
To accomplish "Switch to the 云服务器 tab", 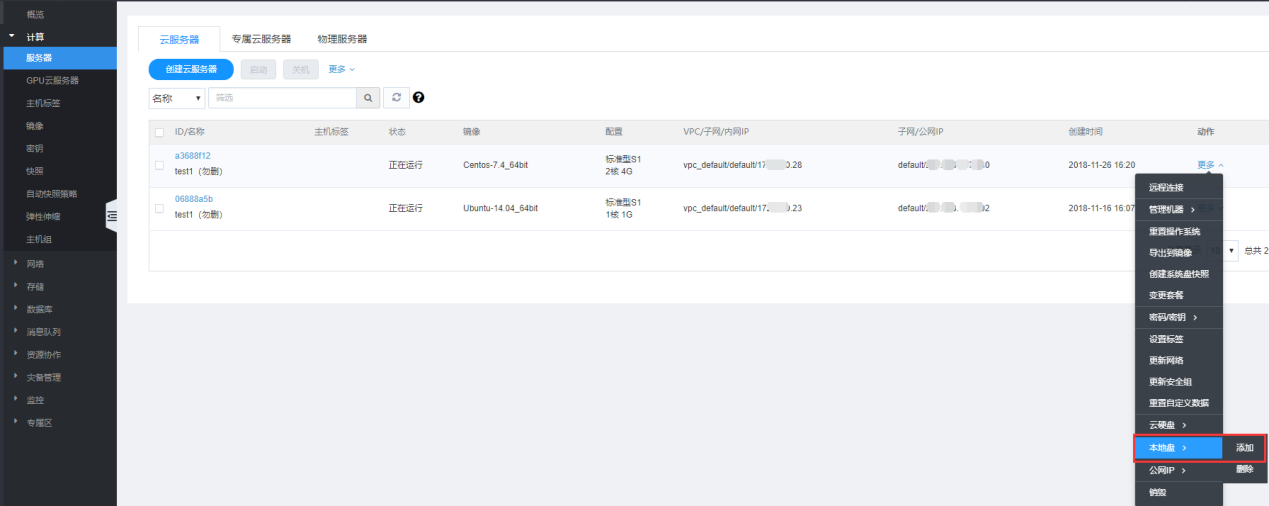I will [x=179, y=40].
